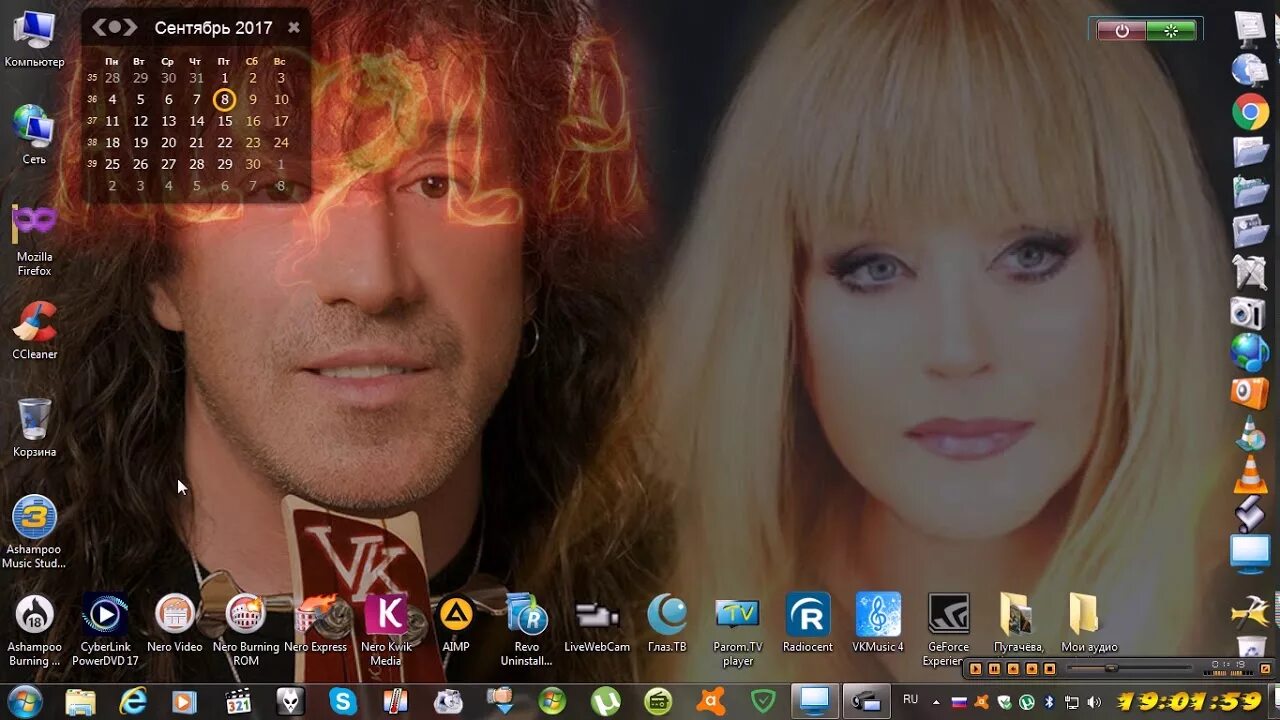Select September 15 in the calendar
This screenshot has width=1280, height=720.
pos(225,121)
